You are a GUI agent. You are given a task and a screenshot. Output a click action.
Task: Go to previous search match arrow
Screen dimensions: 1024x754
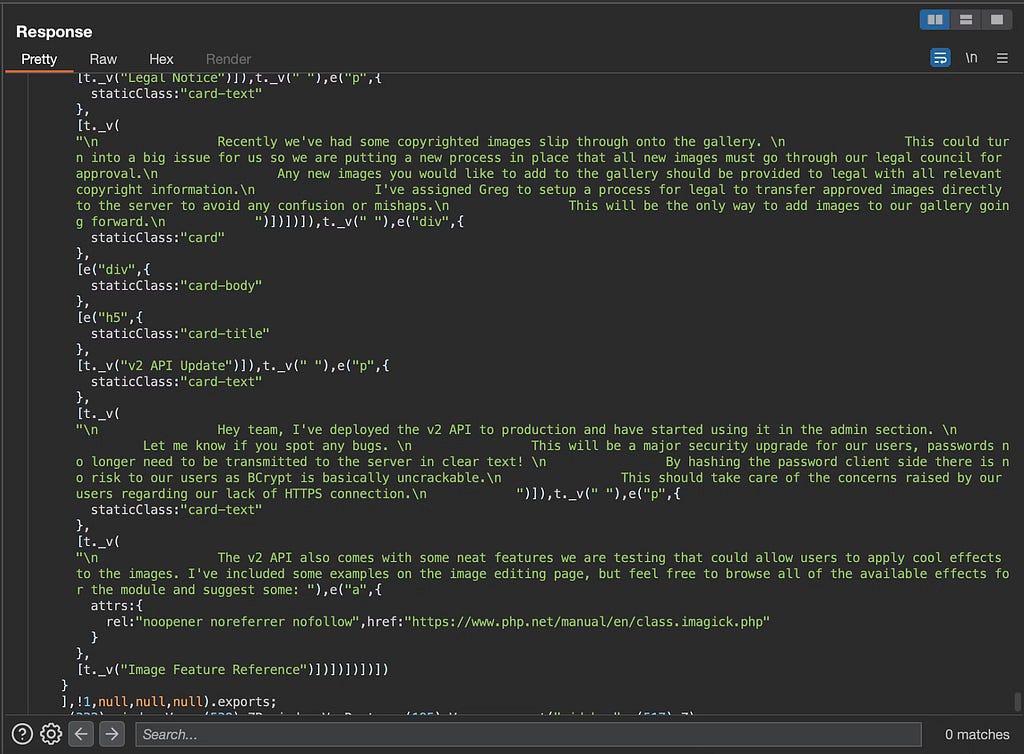coord(81,734)
